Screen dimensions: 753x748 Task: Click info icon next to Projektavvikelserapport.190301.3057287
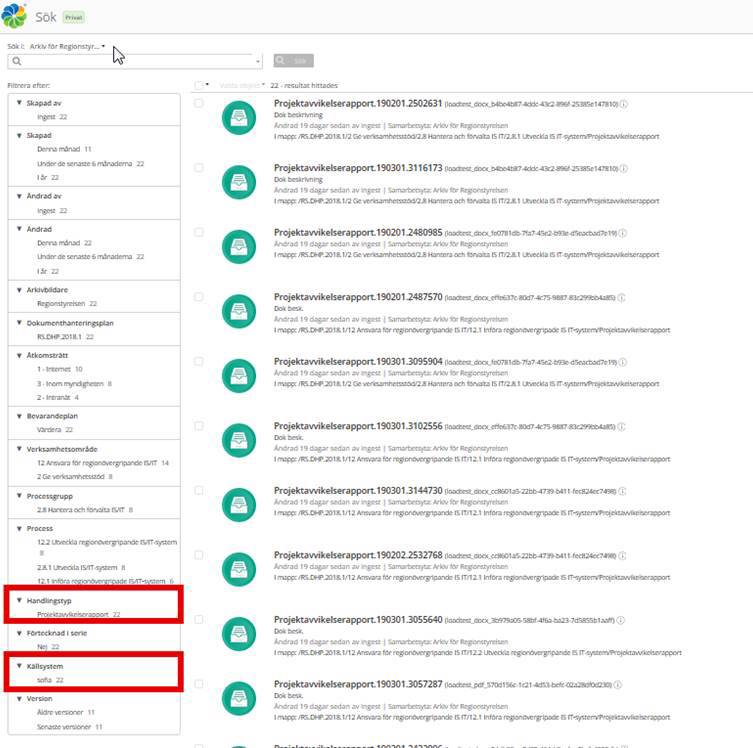coord(617,685)
